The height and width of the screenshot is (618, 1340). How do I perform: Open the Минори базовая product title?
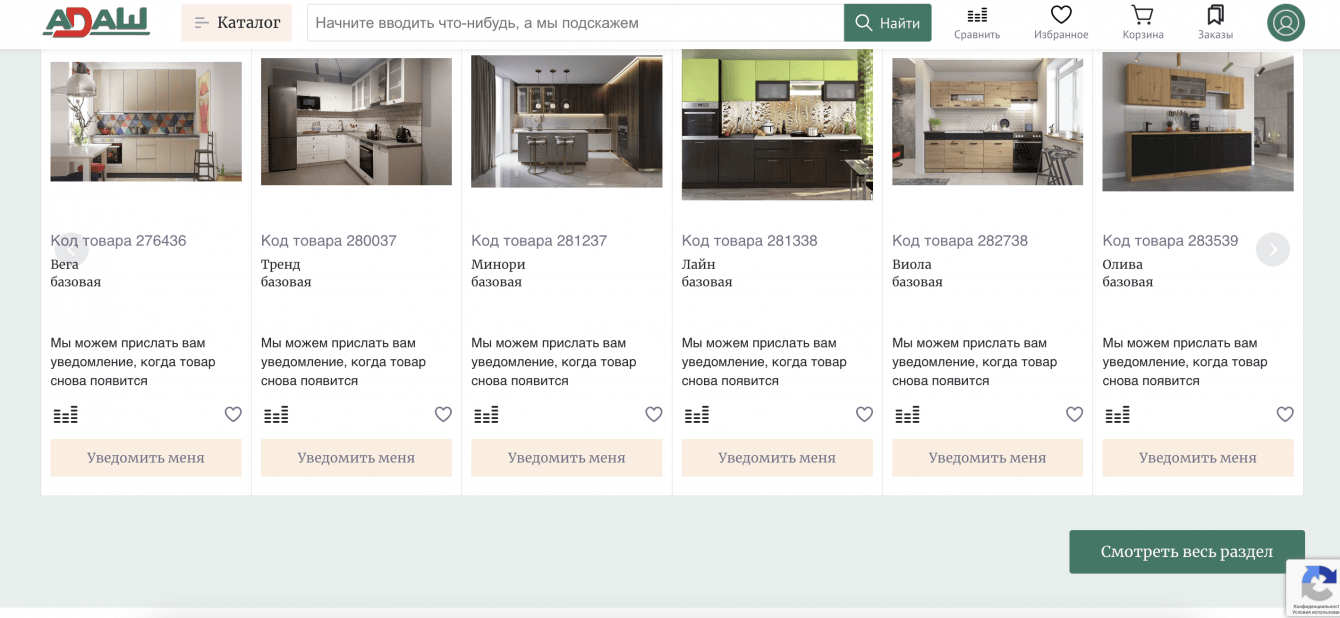point(498,273)
